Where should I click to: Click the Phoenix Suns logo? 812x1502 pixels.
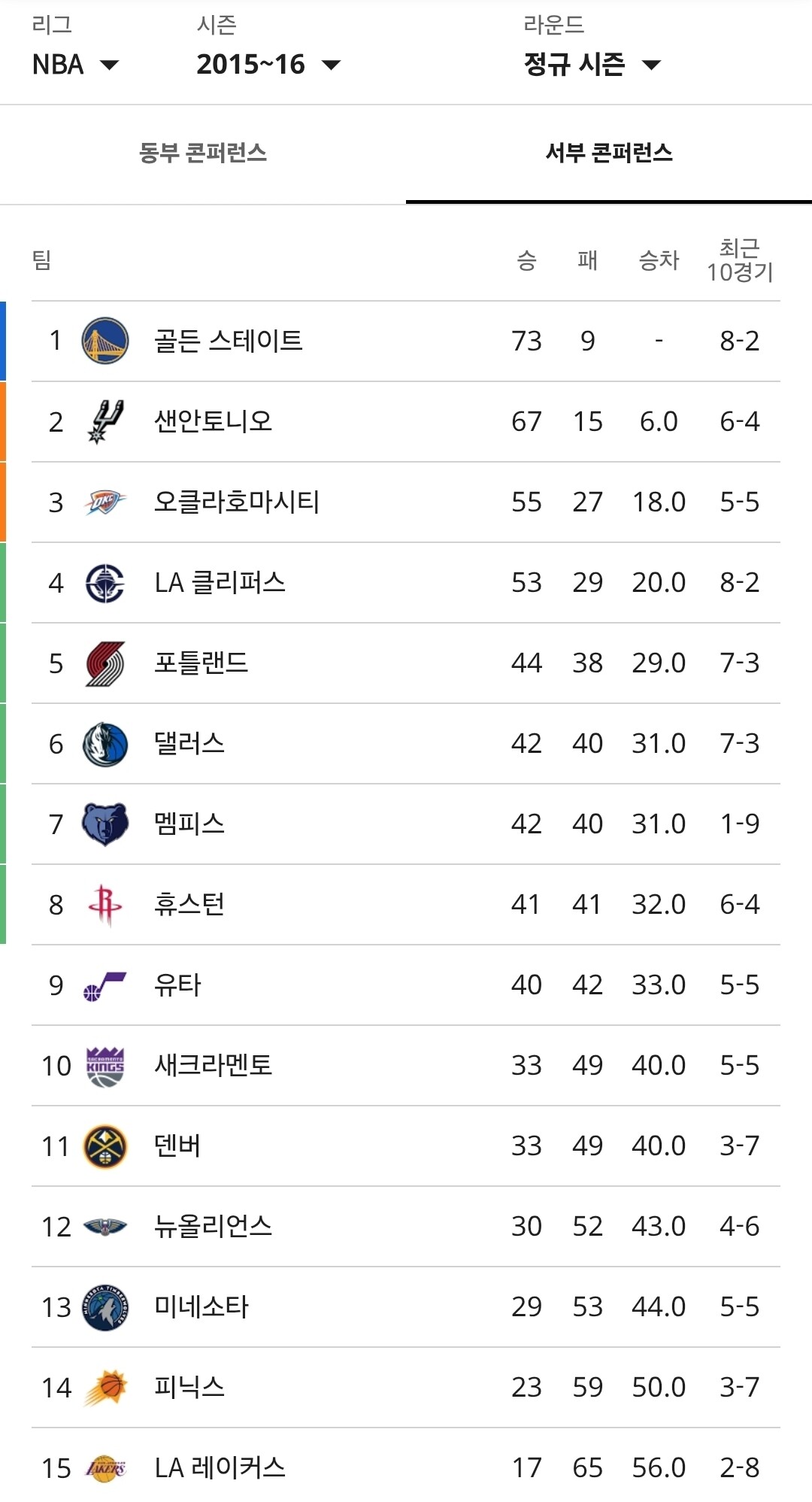(x=105, y=1388)
